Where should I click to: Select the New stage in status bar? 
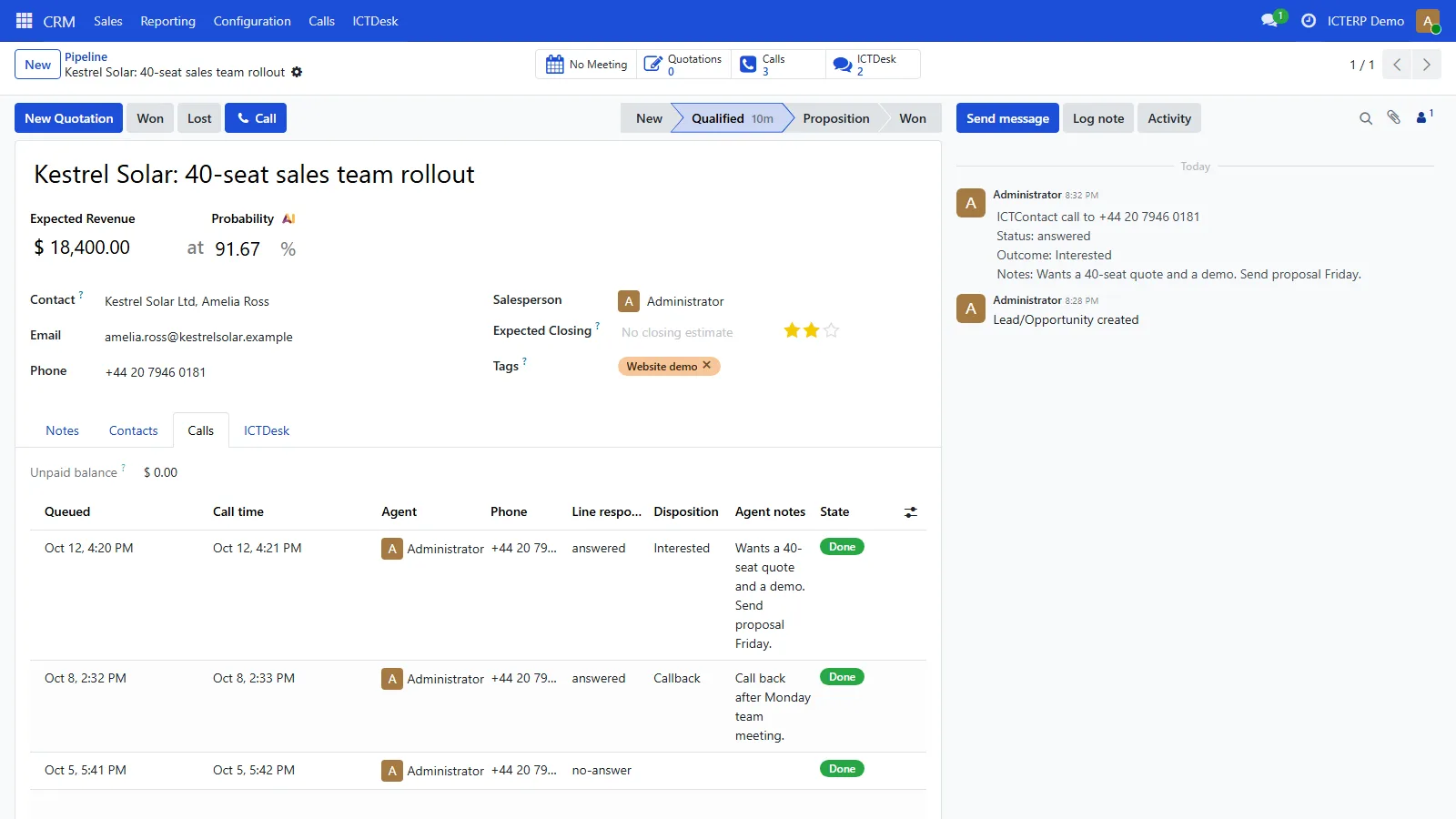click(x=649, y=118)
